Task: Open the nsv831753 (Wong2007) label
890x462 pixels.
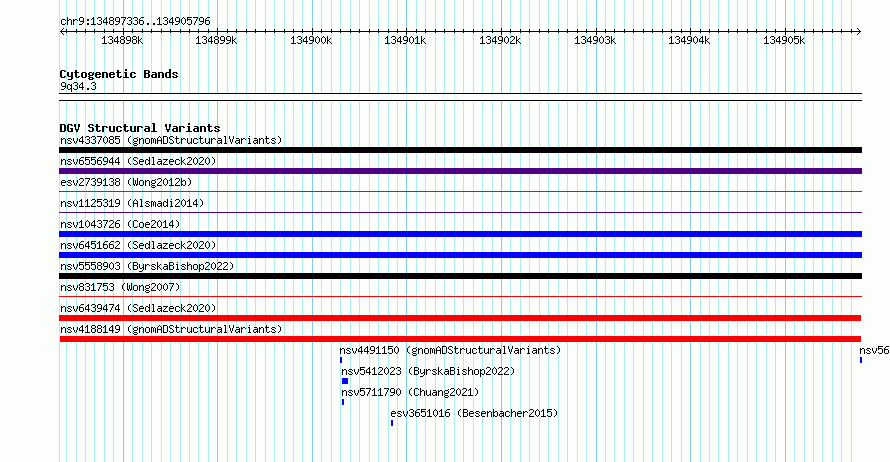Action: (x=120, y=287)
